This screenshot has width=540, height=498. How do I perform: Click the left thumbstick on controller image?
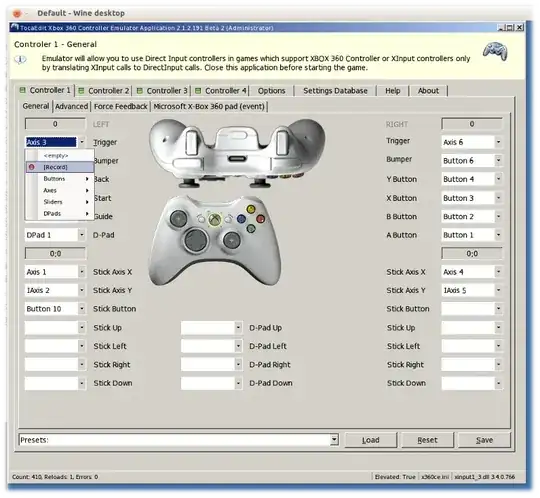[x=178, y=218]
